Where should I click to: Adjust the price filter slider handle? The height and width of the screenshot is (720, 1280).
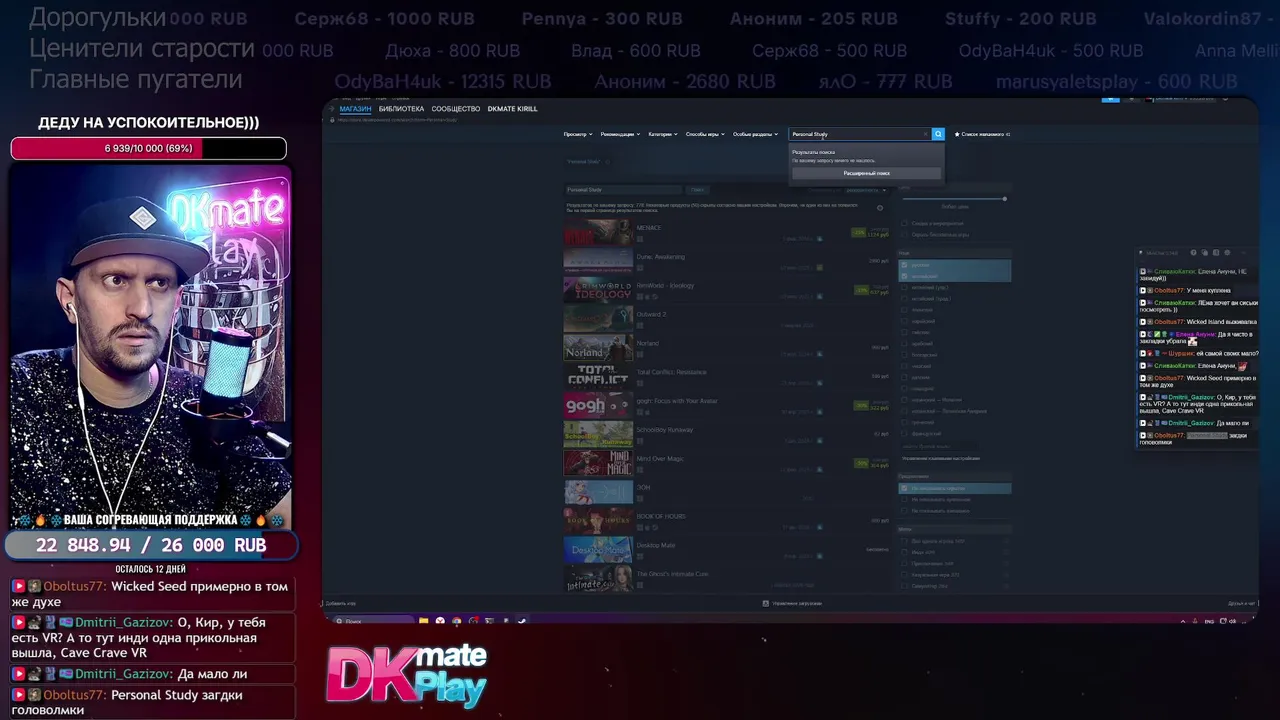point(1005,199)
